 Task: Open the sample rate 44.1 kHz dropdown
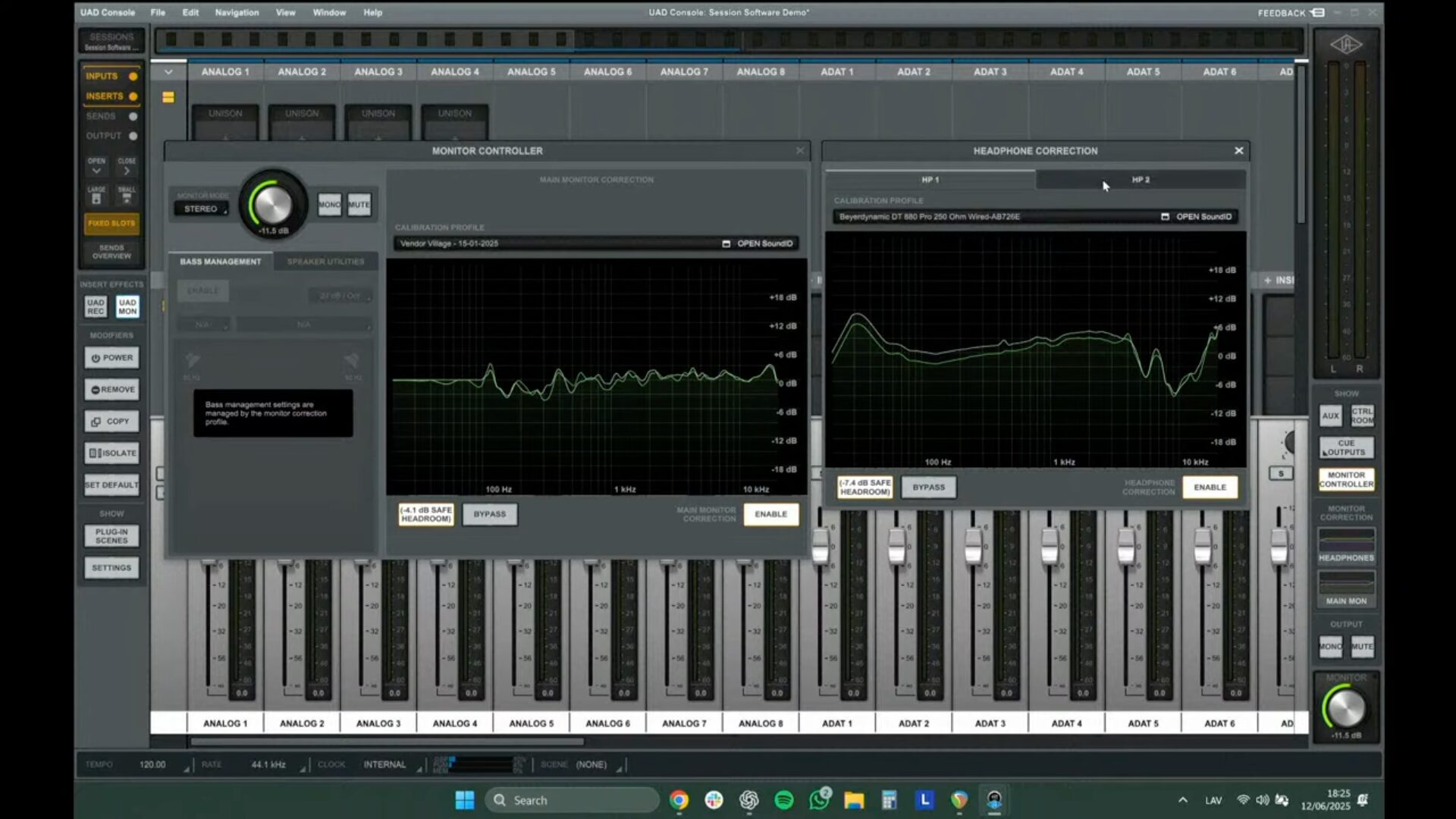pyautogui.click(x=276, y=764)
